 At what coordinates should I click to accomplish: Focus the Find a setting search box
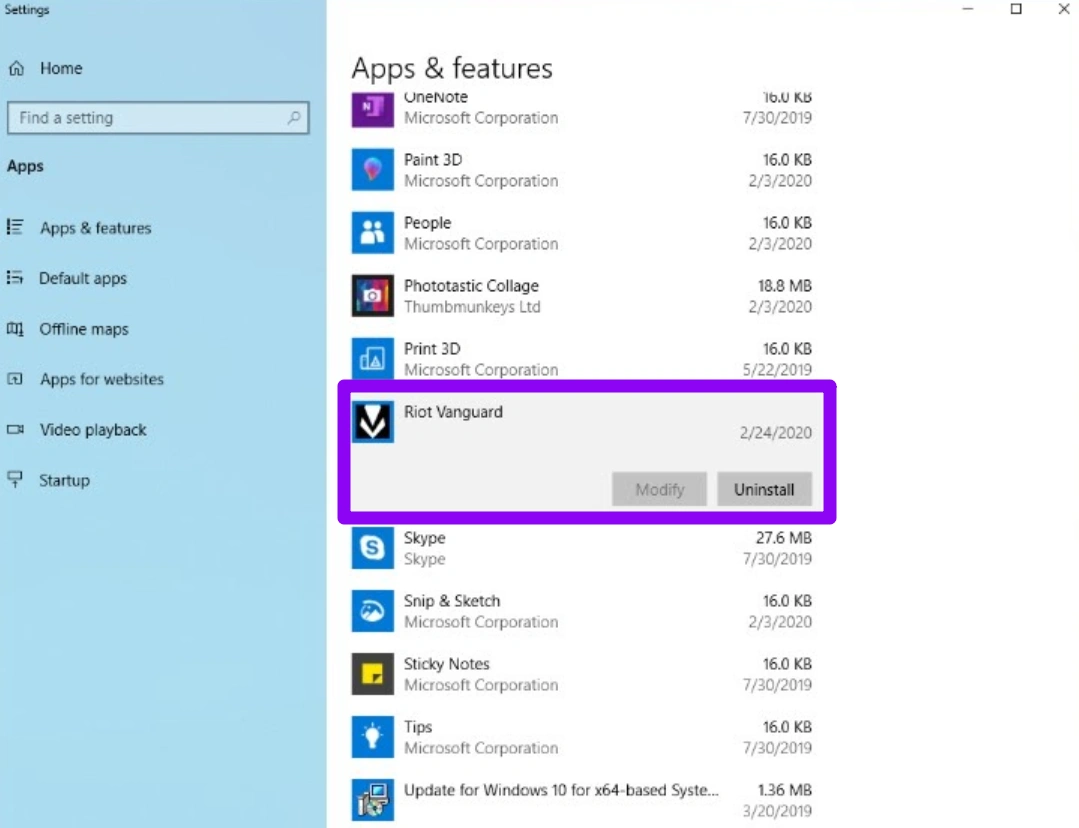pos(150,118)
